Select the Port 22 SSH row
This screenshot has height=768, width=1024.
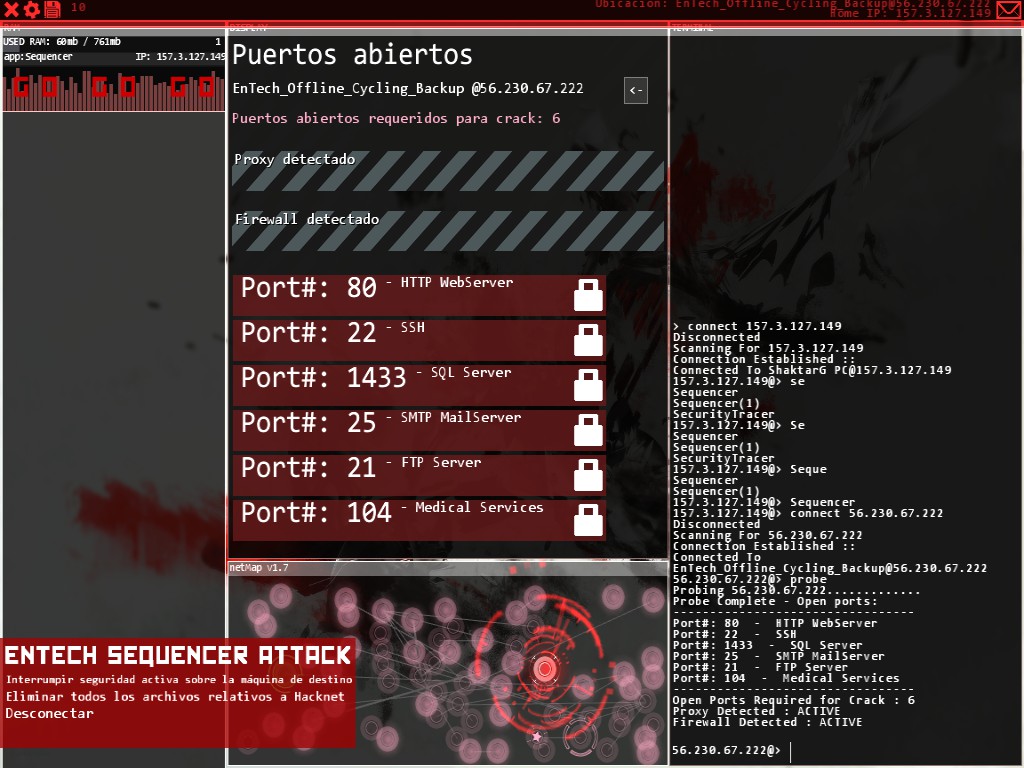coord(419,340)
